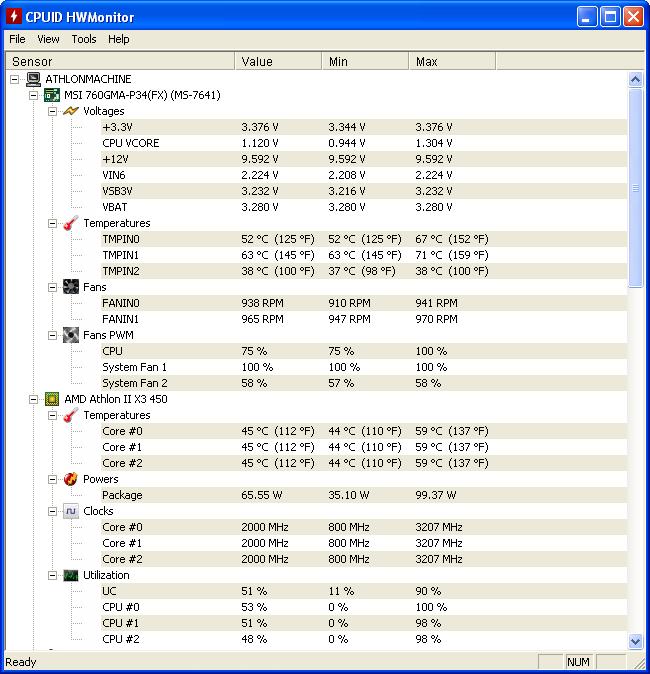Click the vertical scrollbar thumb
This screenshot has width=650, height=674.
coord(635,188)
